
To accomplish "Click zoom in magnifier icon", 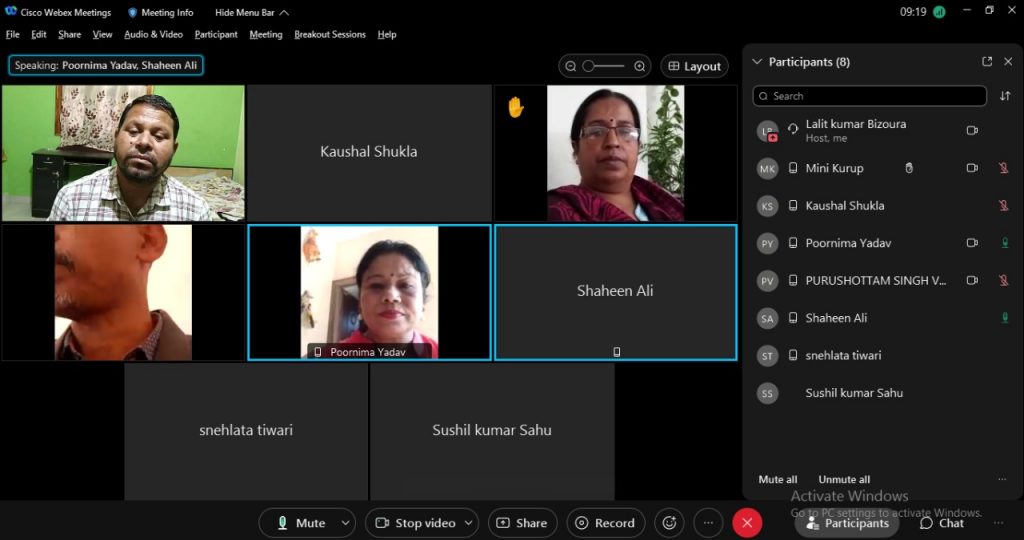I will (640, 66).
